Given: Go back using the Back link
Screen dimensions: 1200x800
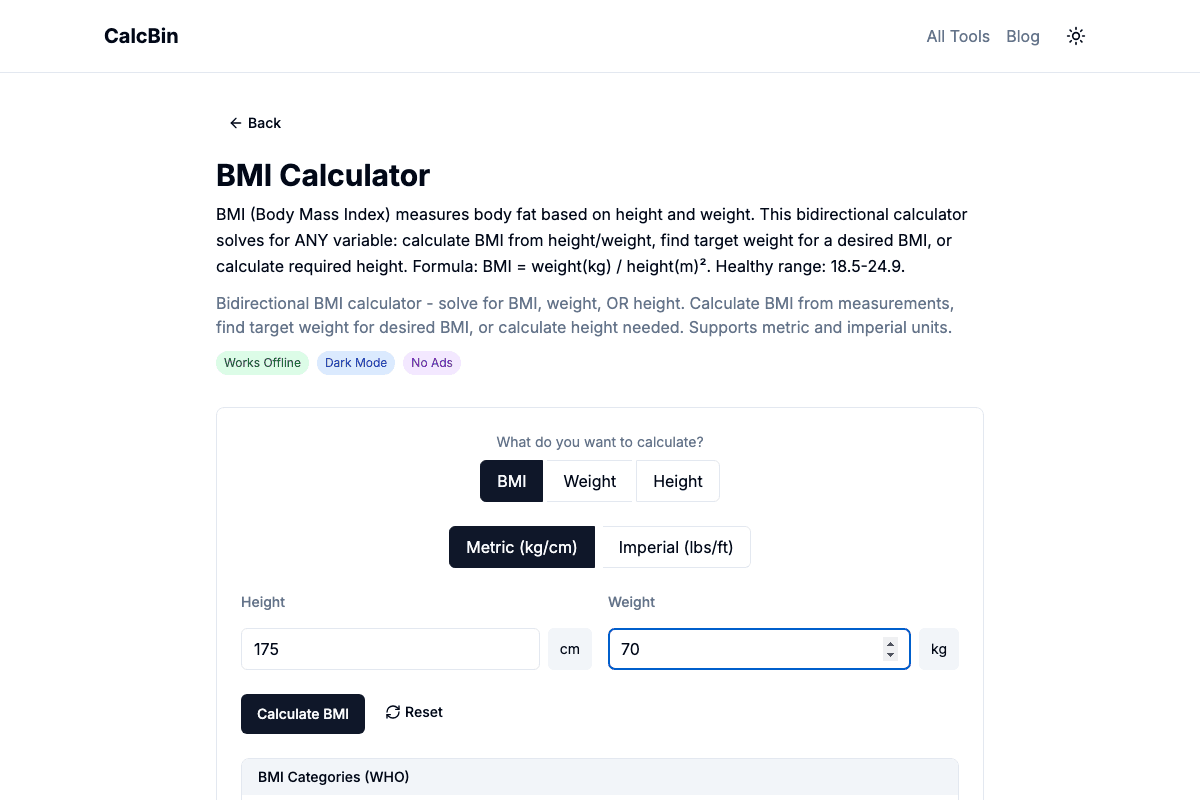Looking at the screenshot, I should [255, 123].
